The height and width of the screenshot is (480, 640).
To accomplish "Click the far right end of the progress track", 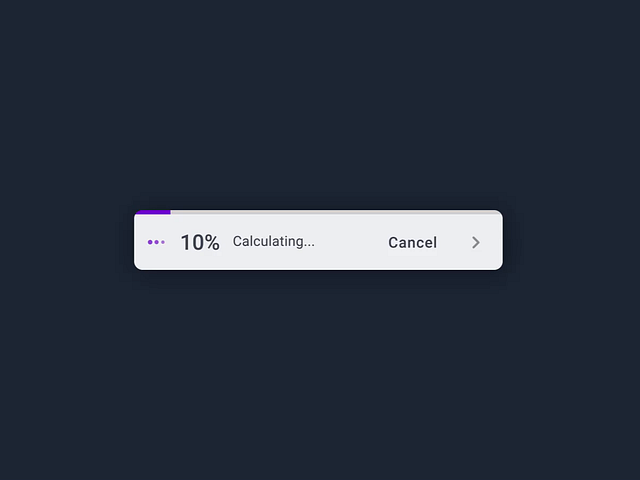I will 497,213.
